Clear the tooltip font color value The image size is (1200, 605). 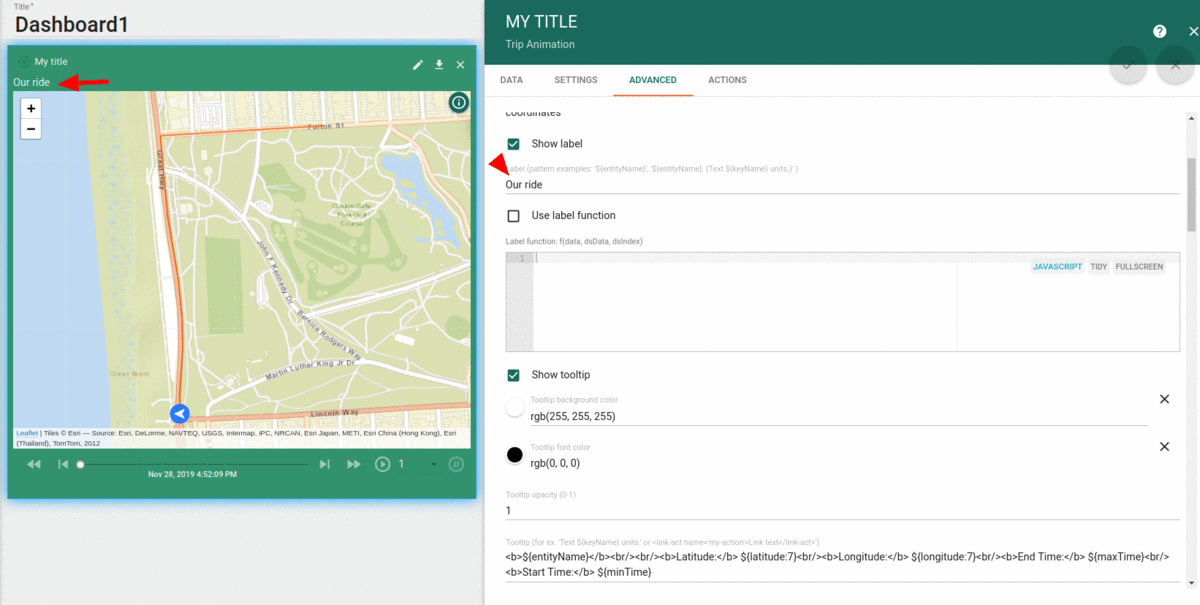click(x=1164, y=447)
